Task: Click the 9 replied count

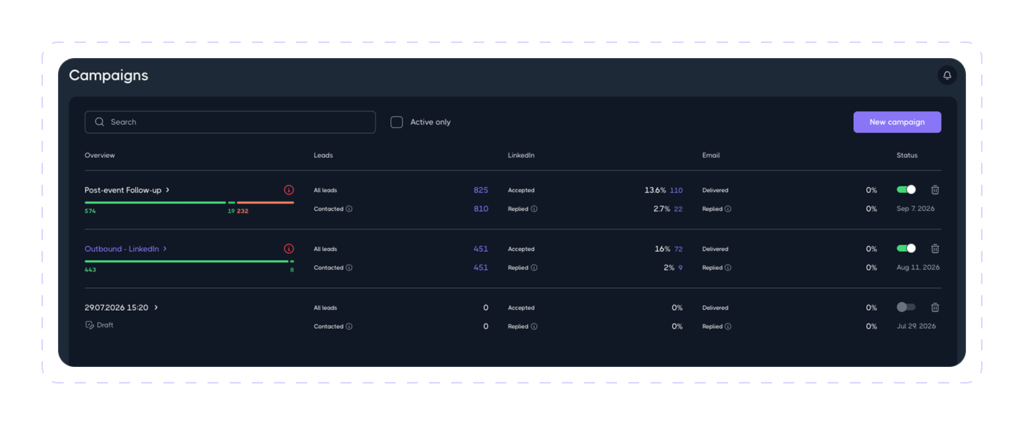Action: 680,268
